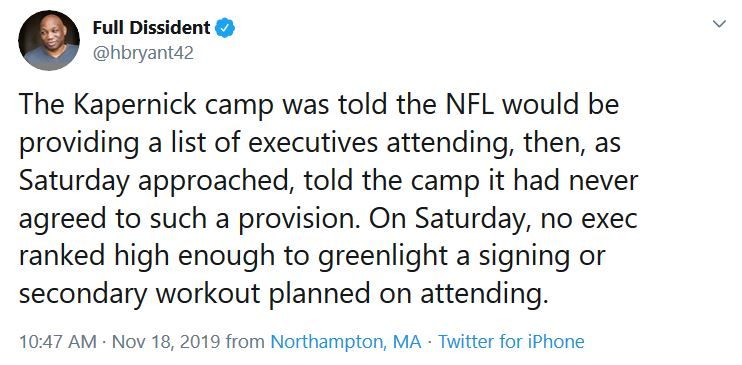Open the Full Dissident display name
The image size is (742, 365).
pos(151,28)
